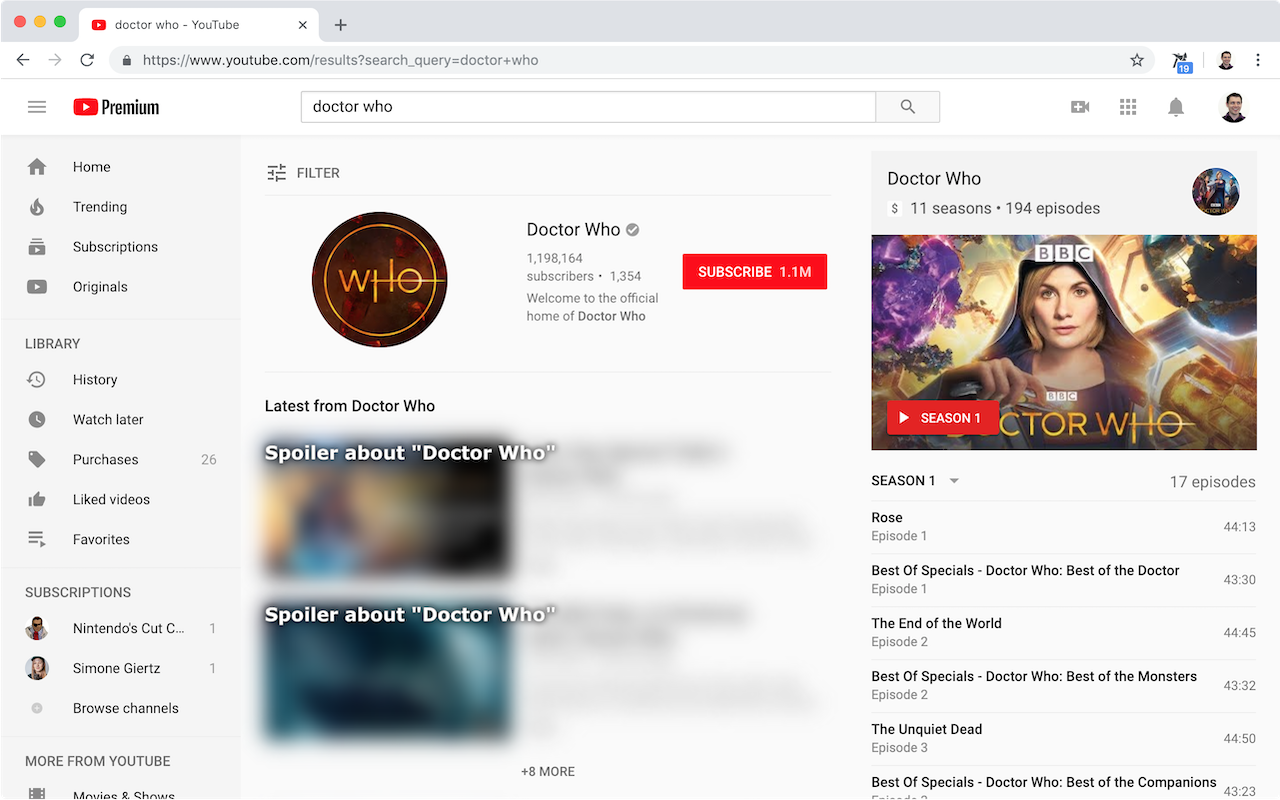1280x800 pixels.
Task: Click the magnifier search button
Action: [908, 107]
